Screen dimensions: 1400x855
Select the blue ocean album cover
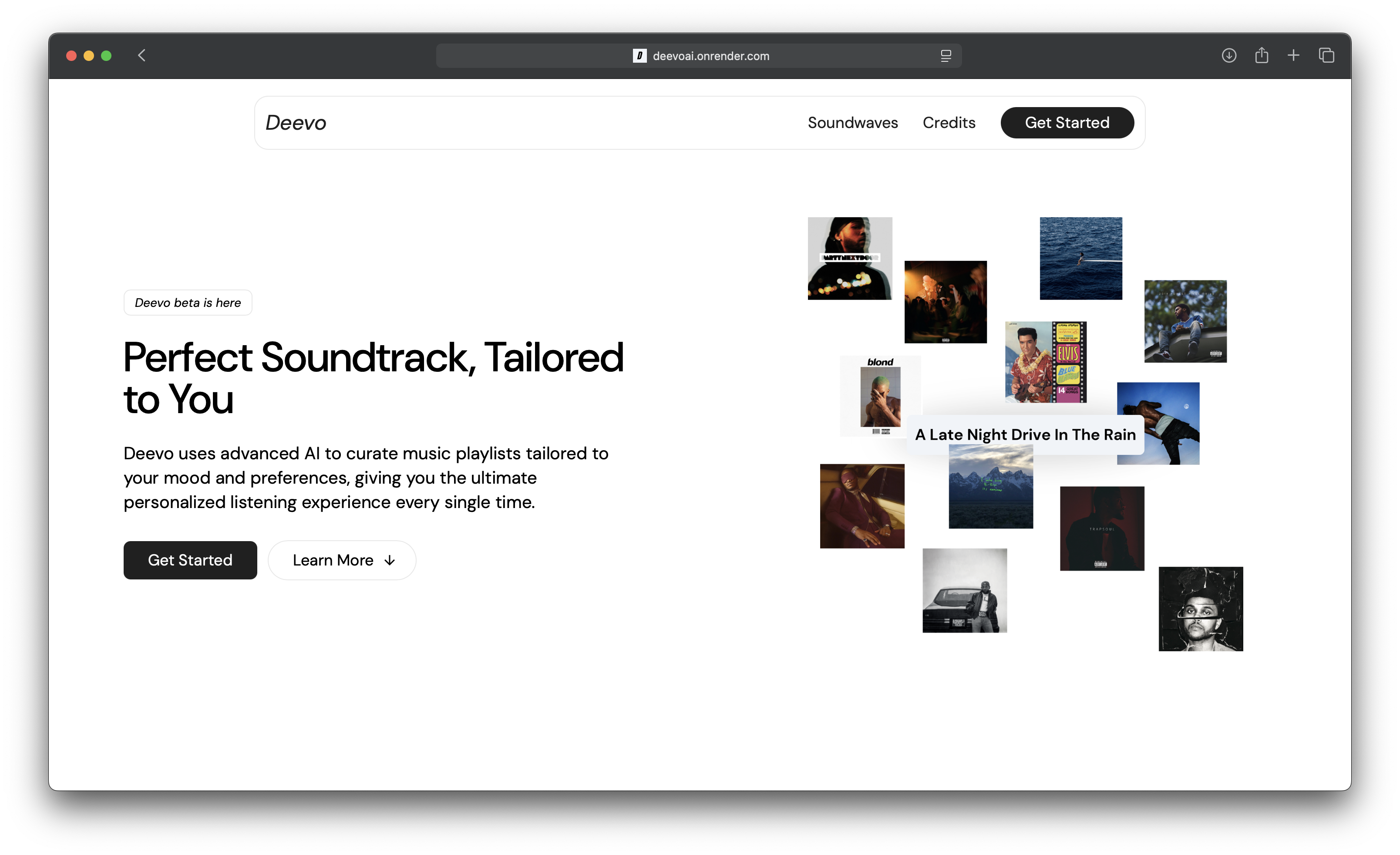point(1080,259)
